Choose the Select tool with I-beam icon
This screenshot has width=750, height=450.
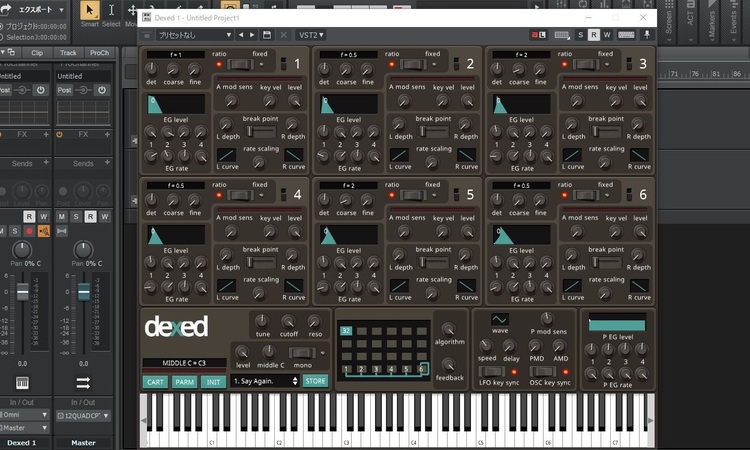[111, 10]
